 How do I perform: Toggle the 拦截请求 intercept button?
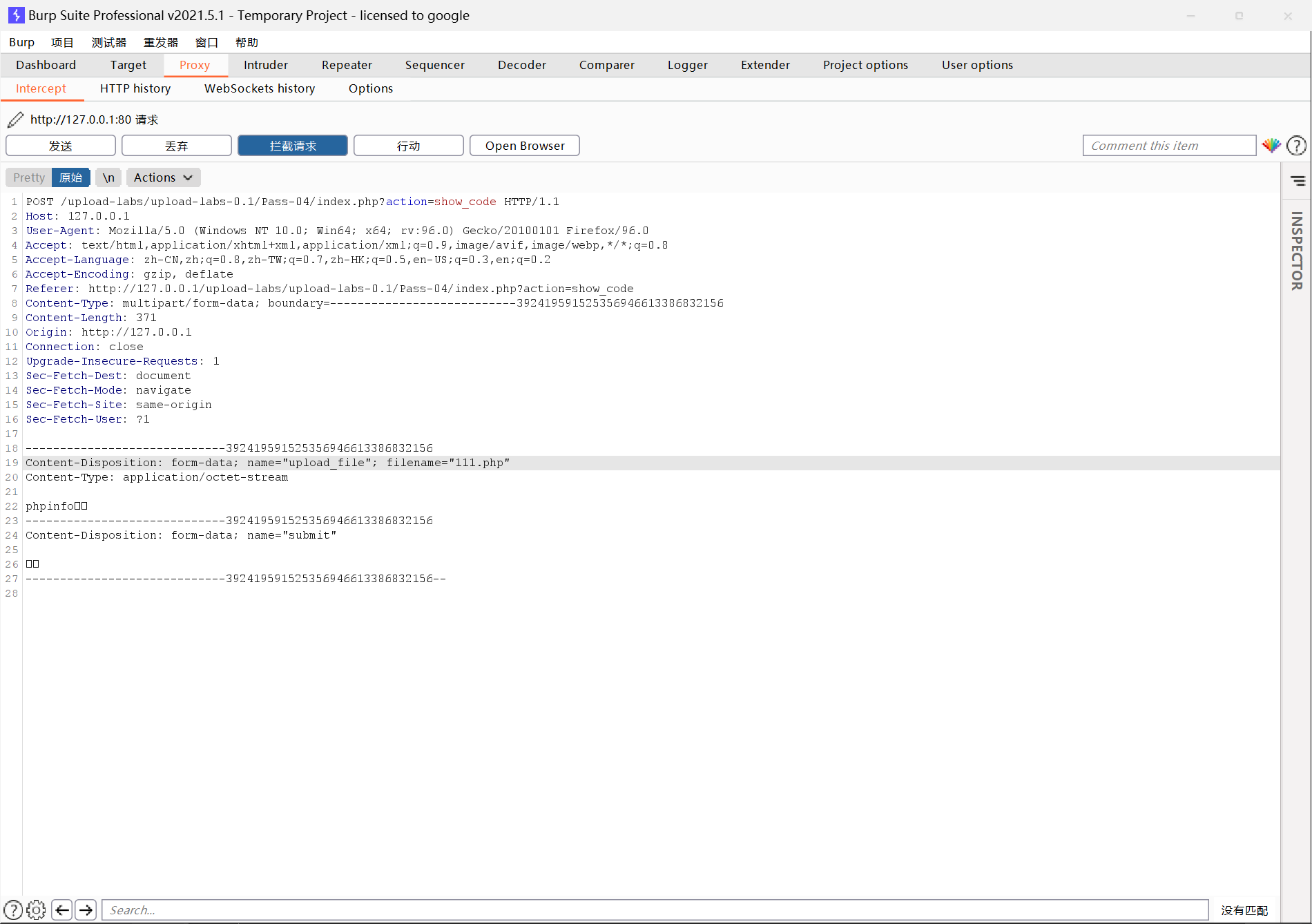[x=293, y=146]
